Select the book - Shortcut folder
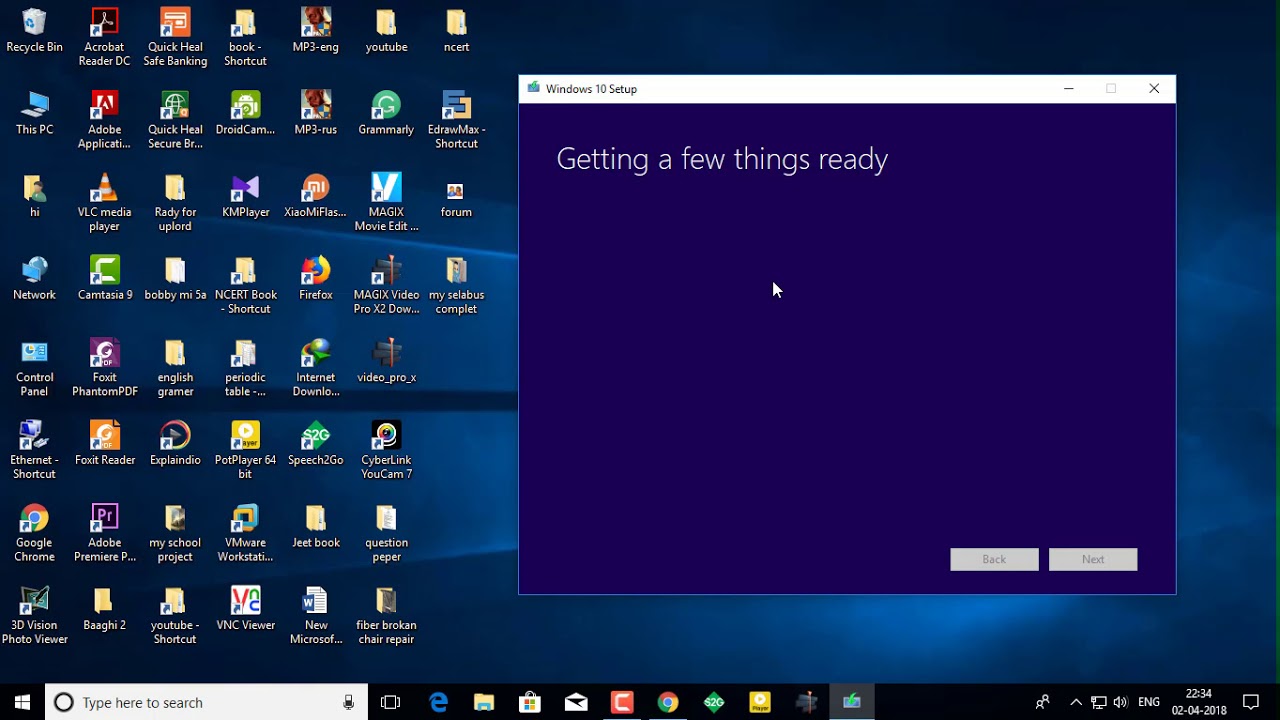 click(x=245, y=38)
